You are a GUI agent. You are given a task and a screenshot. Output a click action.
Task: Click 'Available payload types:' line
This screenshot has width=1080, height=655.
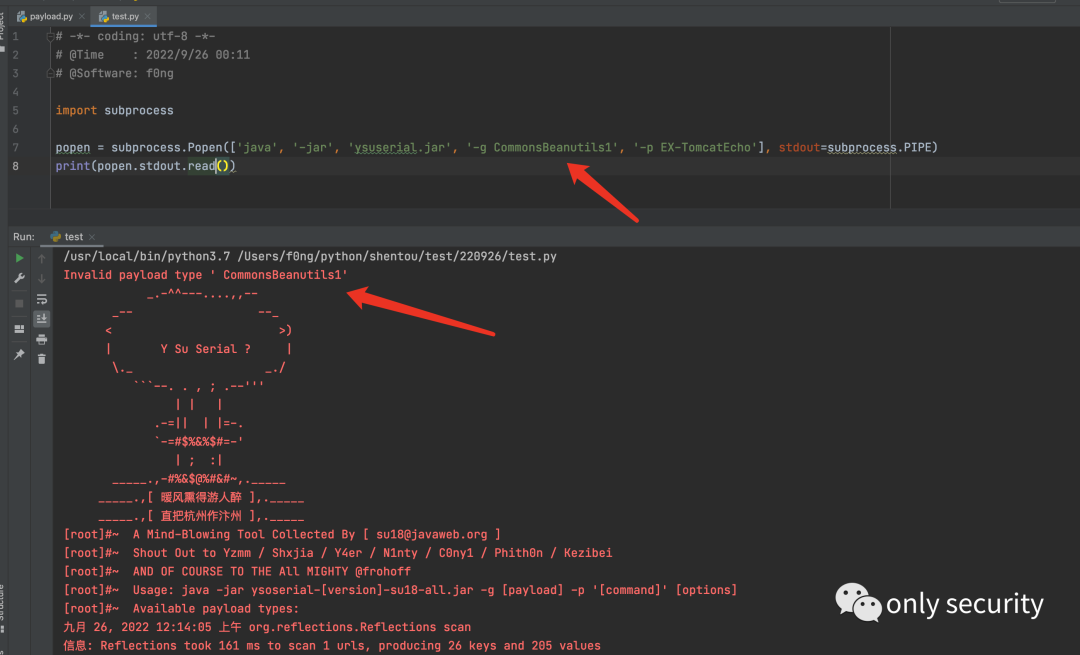[x=181, y=609]
